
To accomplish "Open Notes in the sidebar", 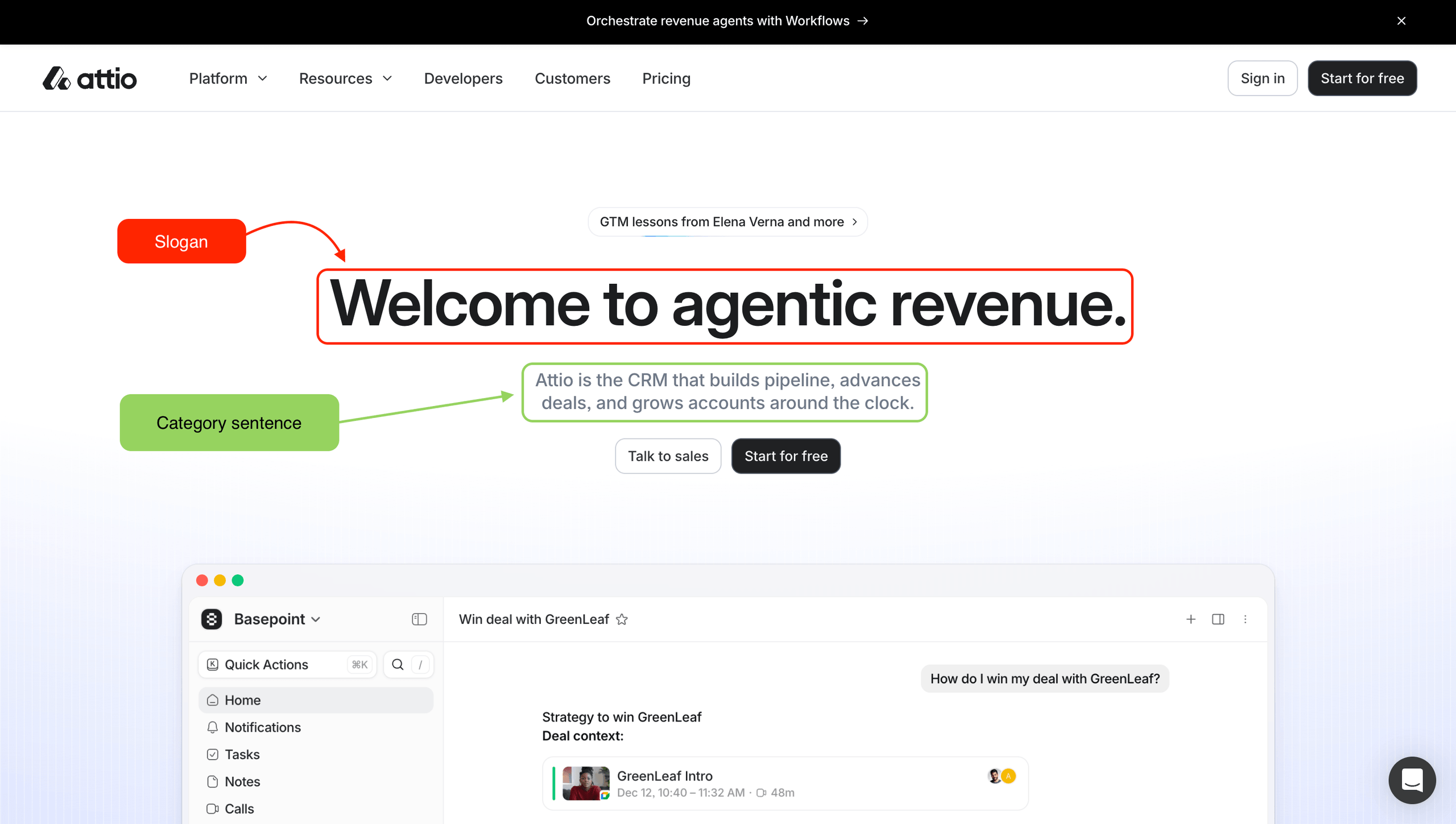I will click(316, 781).
